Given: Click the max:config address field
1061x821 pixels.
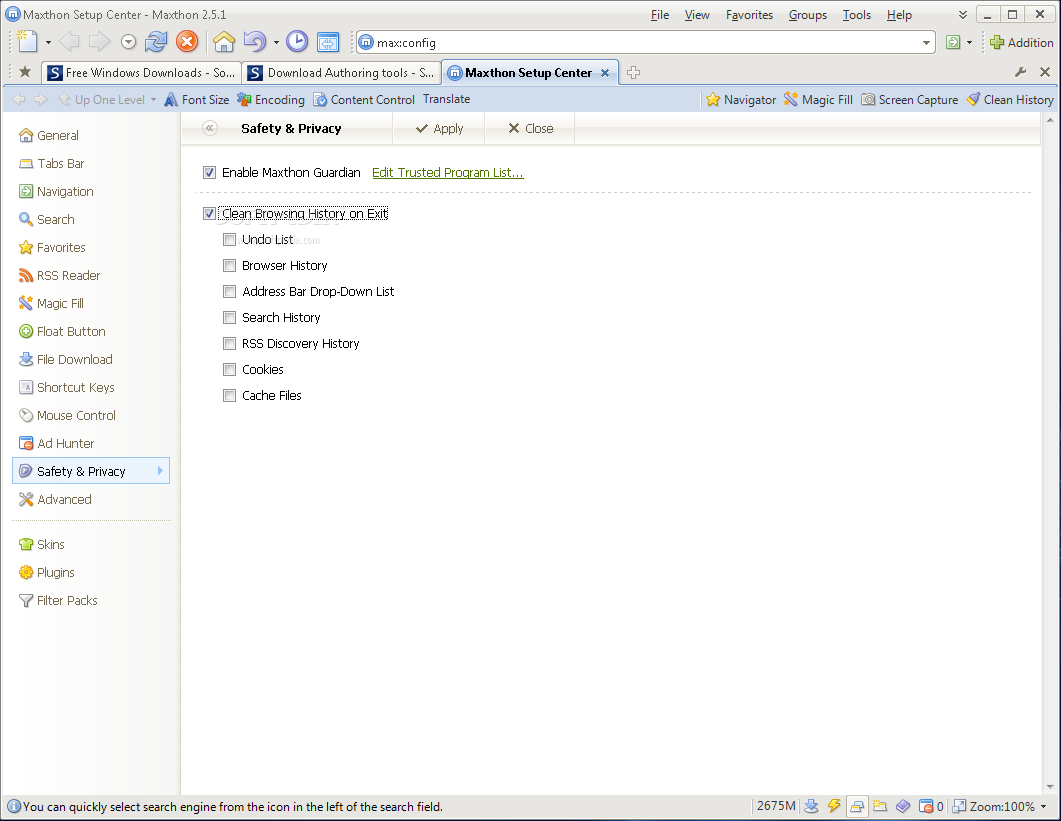Looking at the screenshot, I should pos(646,43).
